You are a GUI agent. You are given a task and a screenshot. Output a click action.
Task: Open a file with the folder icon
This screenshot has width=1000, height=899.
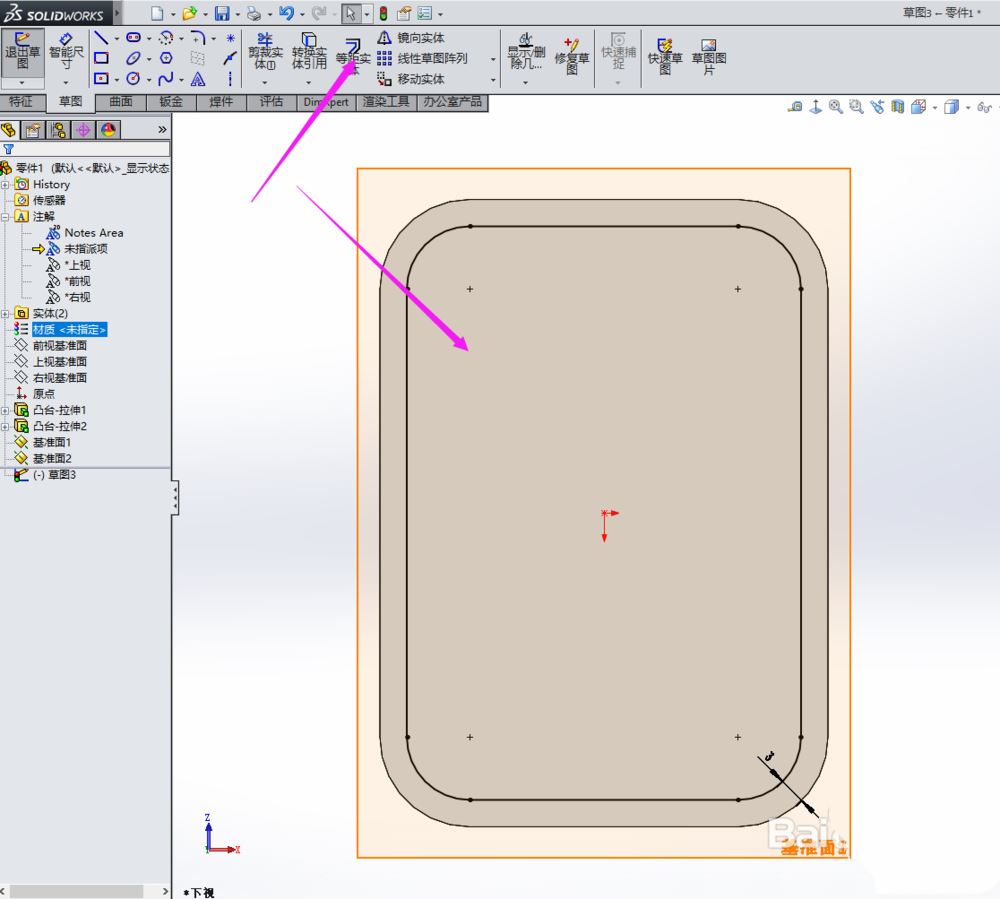(189, 13)
